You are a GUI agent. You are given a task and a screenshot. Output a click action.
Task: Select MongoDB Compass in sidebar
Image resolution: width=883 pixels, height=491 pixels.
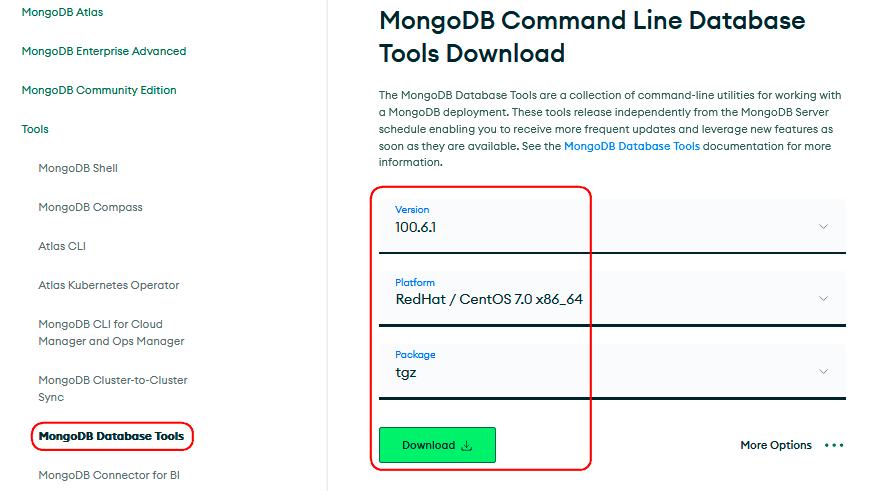[x=90, y=207]
